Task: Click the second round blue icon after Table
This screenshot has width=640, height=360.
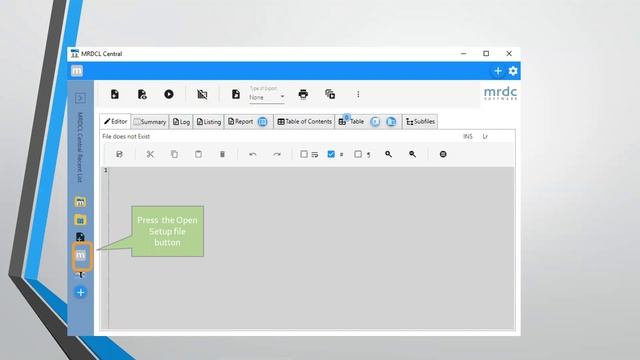Action: point(391,122)
